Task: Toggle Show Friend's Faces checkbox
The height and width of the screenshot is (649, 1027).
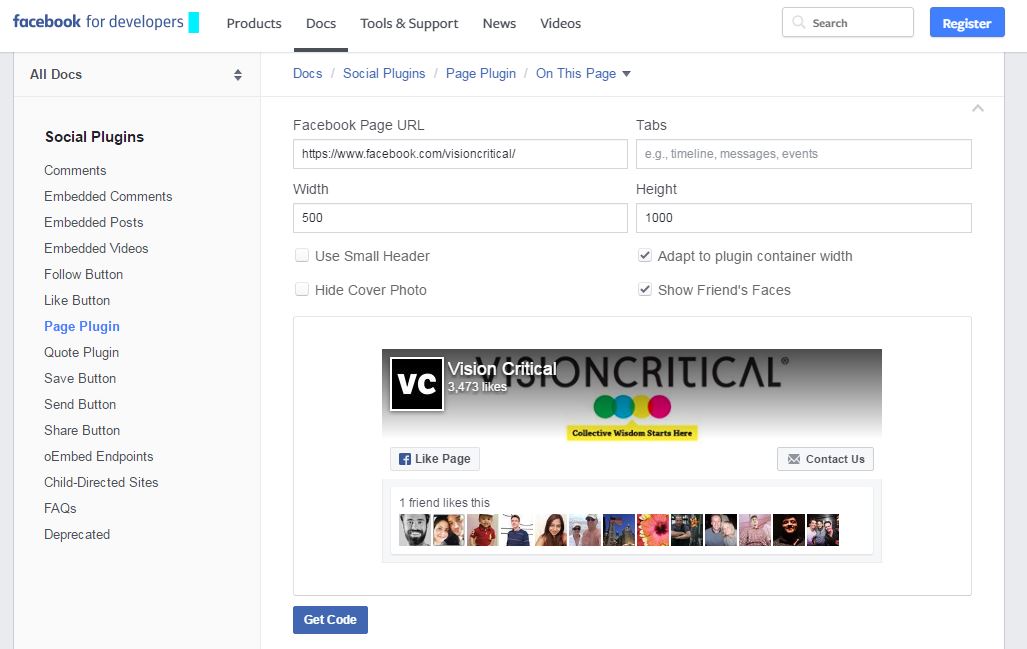Action: click(645, 289)
